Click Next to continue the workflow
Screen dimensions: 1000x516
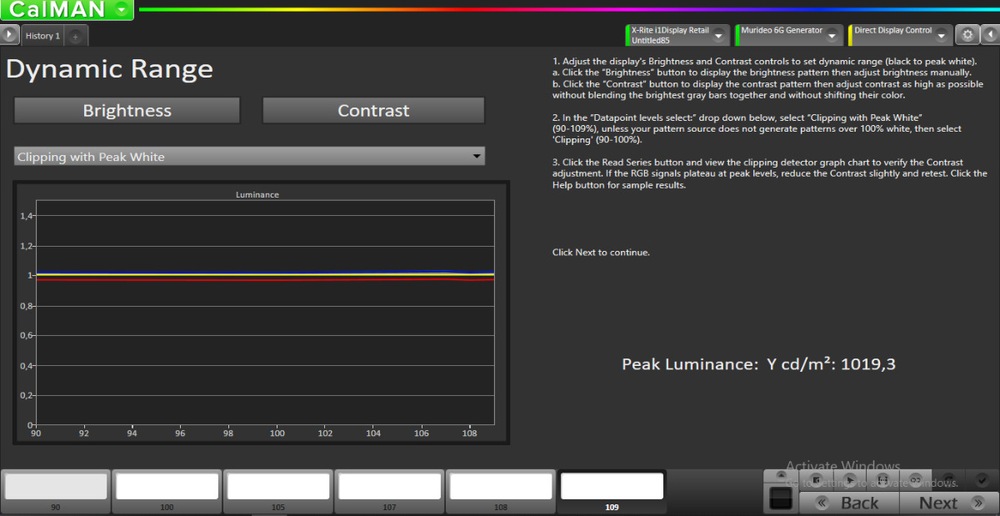click(x=946, y=503)
